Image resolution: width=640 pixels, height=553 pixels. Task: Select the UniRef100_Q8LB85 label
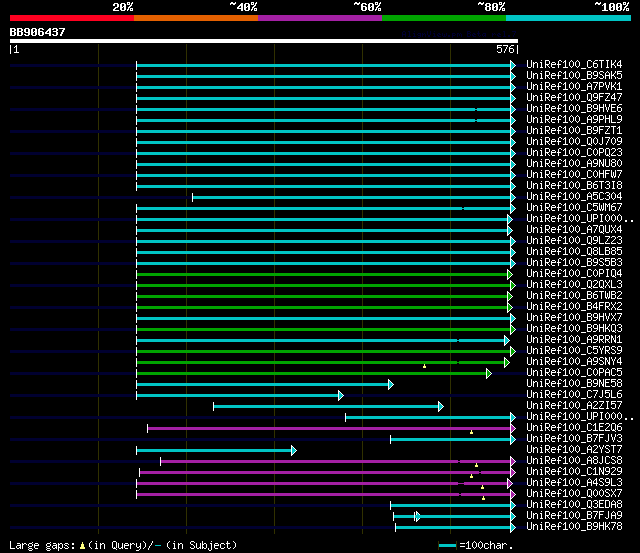click(574, 252)
